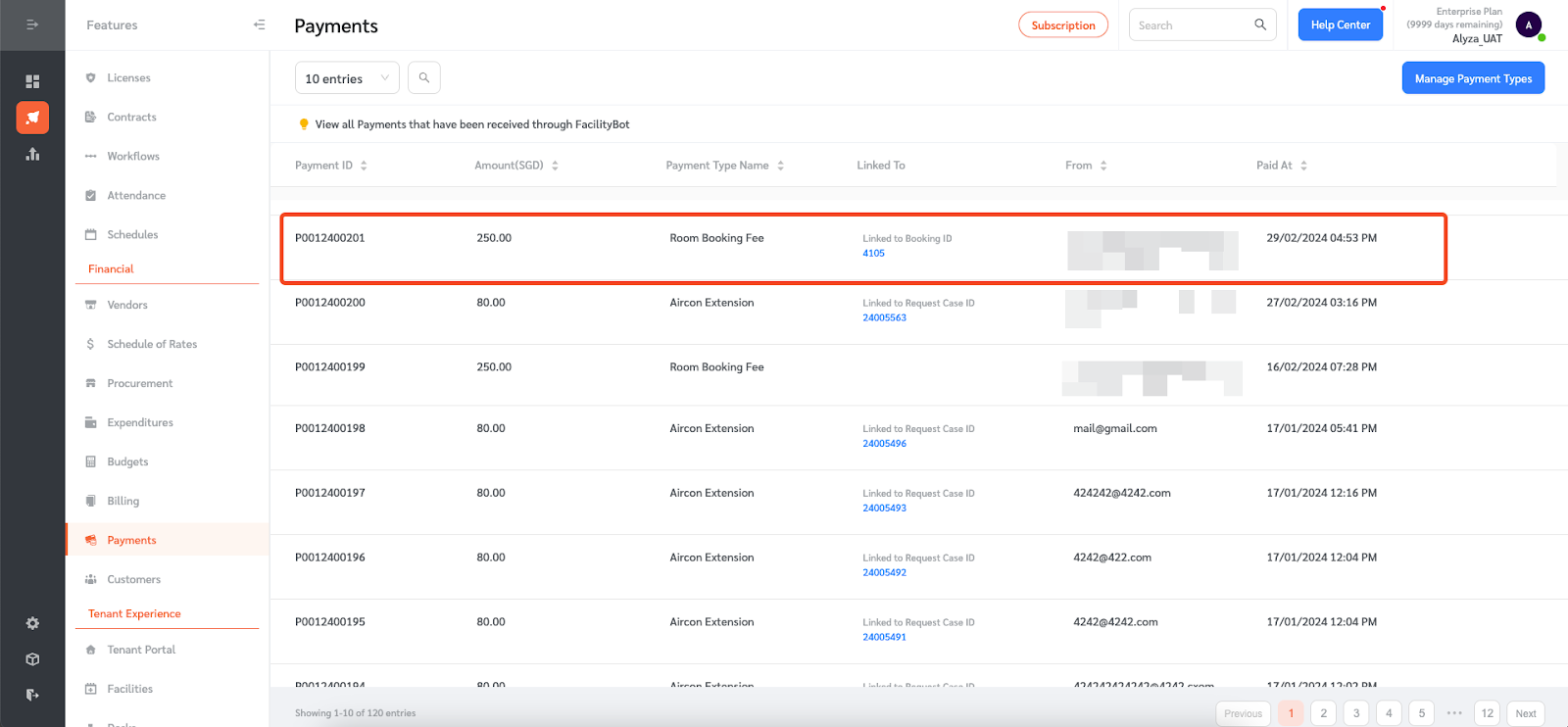The height and width of the screenshot is (727, 1568).
Task: Click the Tenant Portal home icon
Action: point(91,650)
